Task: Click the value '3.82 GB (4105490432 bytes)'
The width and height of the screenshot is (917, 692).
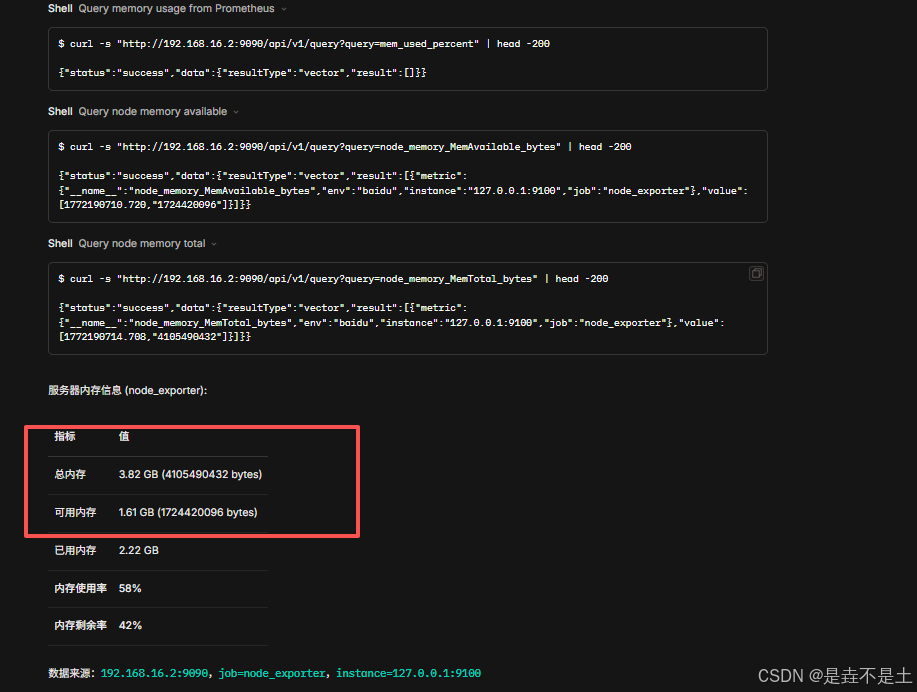Action: tap(191, 474)
